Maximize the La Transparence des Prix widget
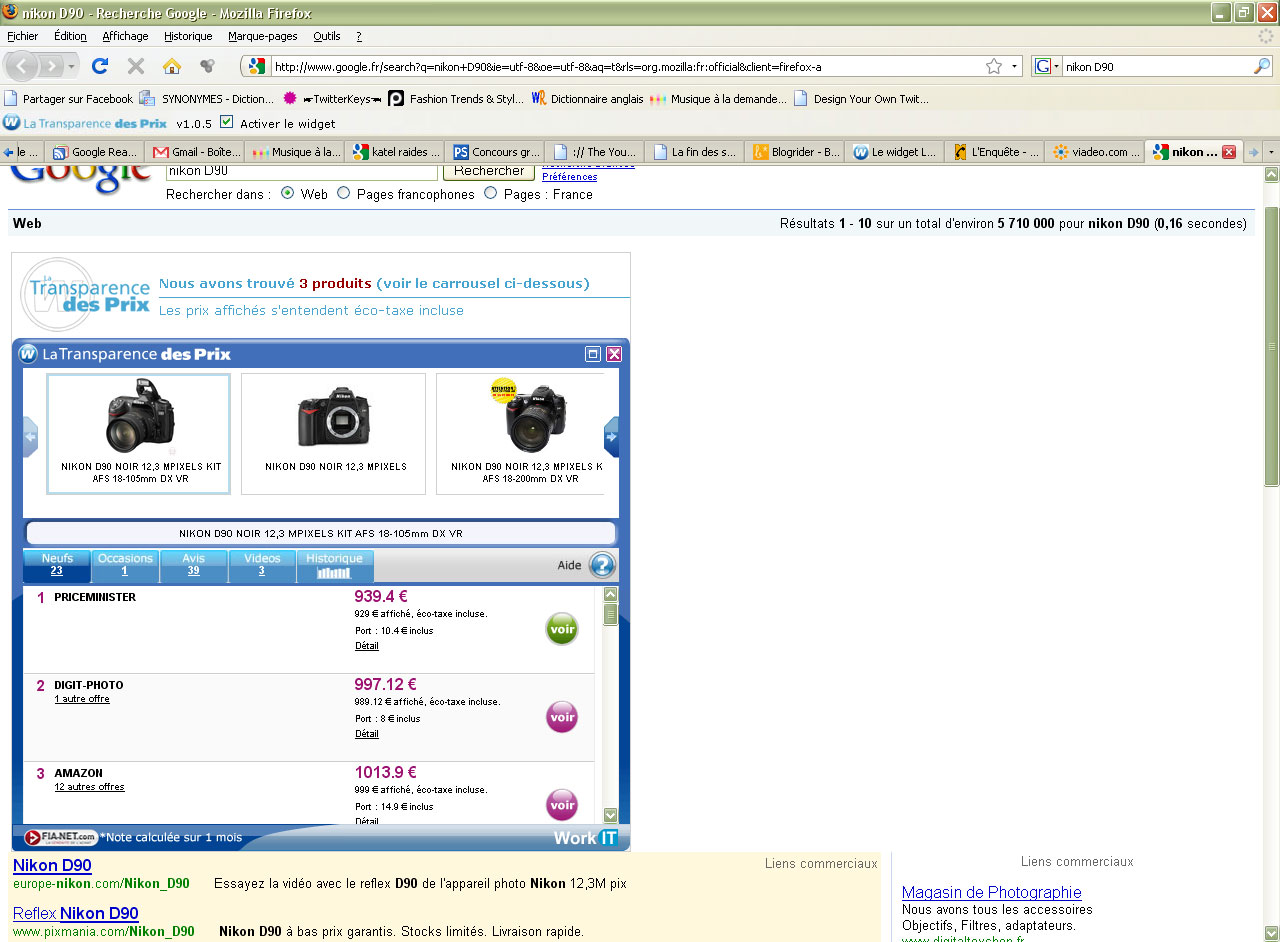1280x942 pixels. click(x=593, y=354)
